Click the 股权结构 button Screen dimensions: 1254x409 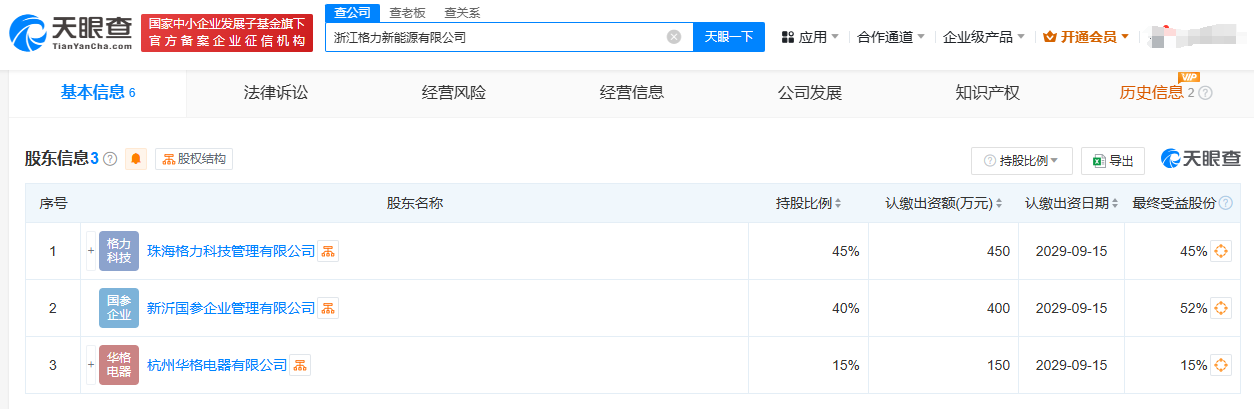pyautogui.click(x=194, y=159)
